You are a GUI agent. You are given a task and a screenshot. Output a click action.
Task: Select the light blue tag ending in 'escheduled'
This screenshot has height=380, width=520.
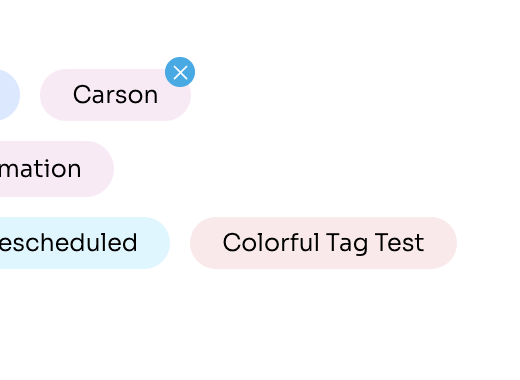pos(85,243)
